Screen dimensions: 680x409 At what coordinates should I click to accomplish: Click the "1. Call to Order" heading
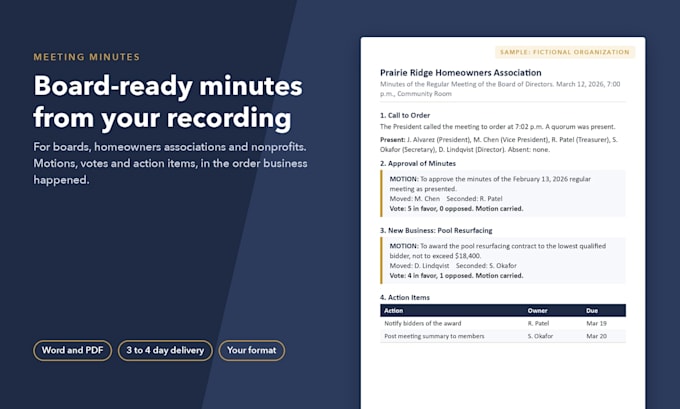tap(405, 115)
